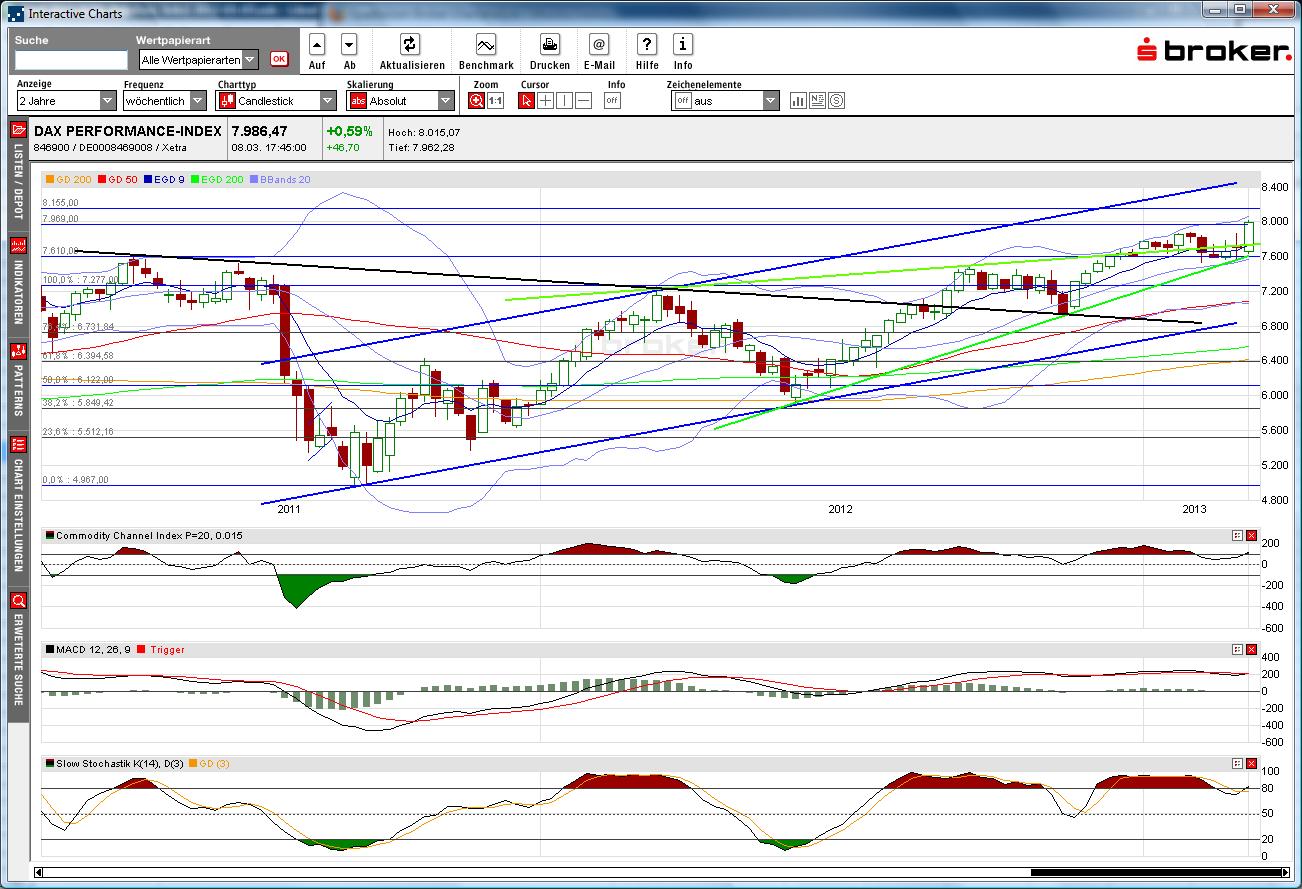Screen dimensions: 1302x889
Task: Click the 2012 time axis label
Action: (x=841, y=510)
